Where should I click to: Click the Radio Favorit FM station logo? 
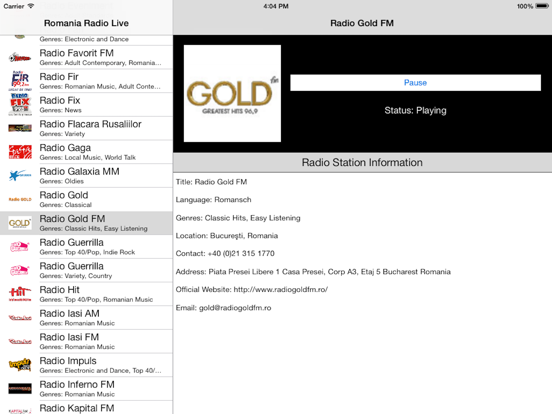tap(20, 57)
